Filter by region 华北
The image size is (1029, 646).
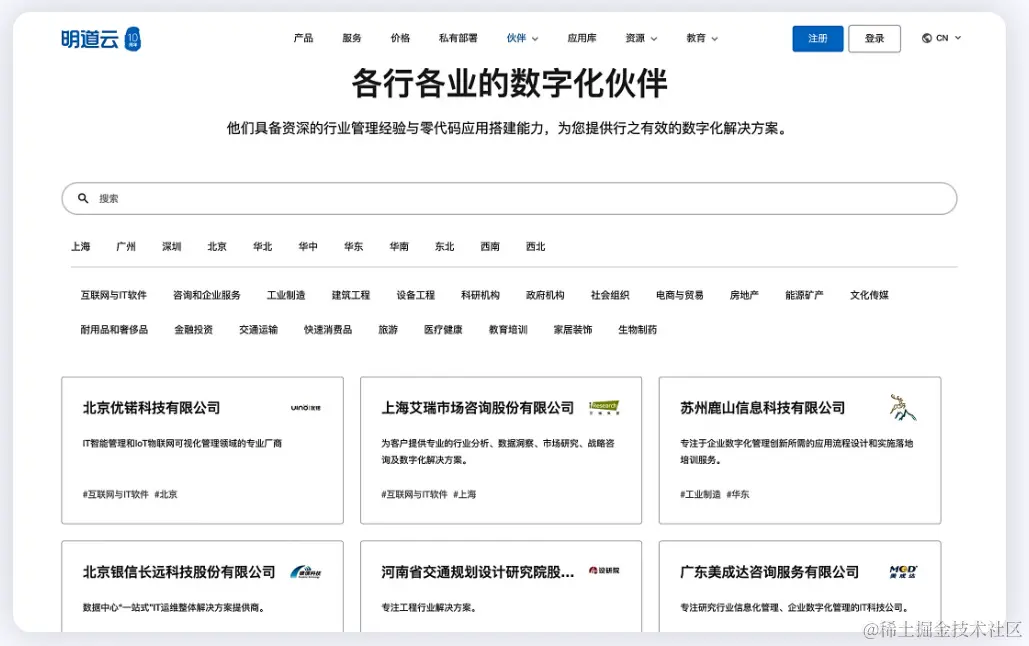click(262, 246)
